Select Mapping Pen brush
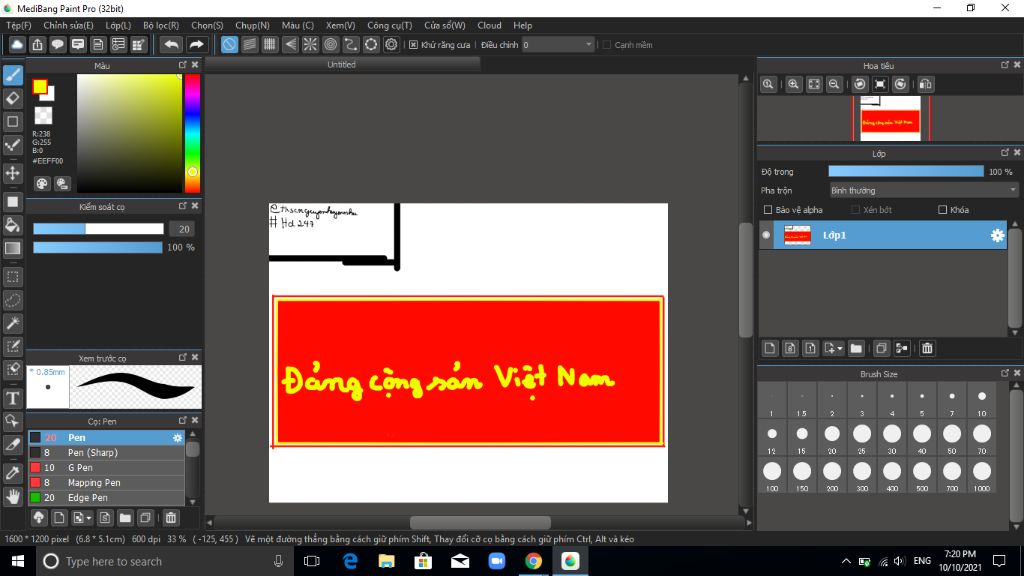This screenshot has width=1024, height=576. pos(106,483)
